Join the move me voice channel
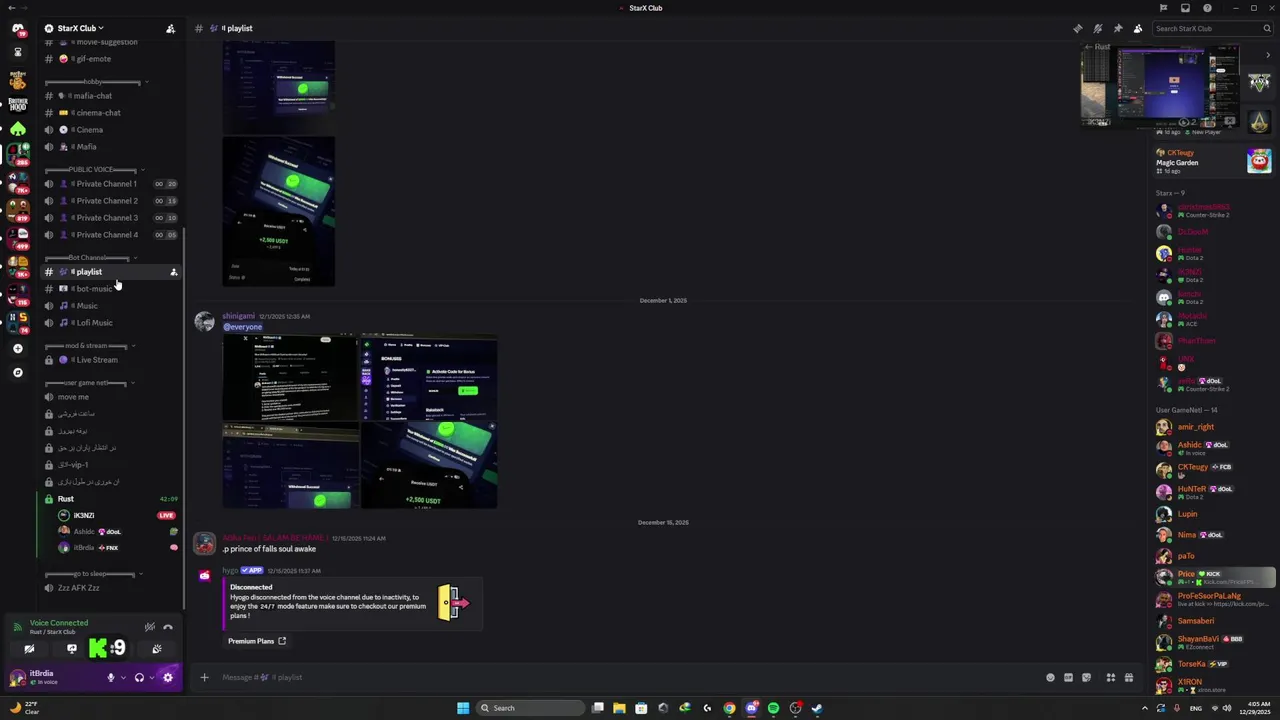Screen dimensions: 1280x720 [x=110, y=397]
